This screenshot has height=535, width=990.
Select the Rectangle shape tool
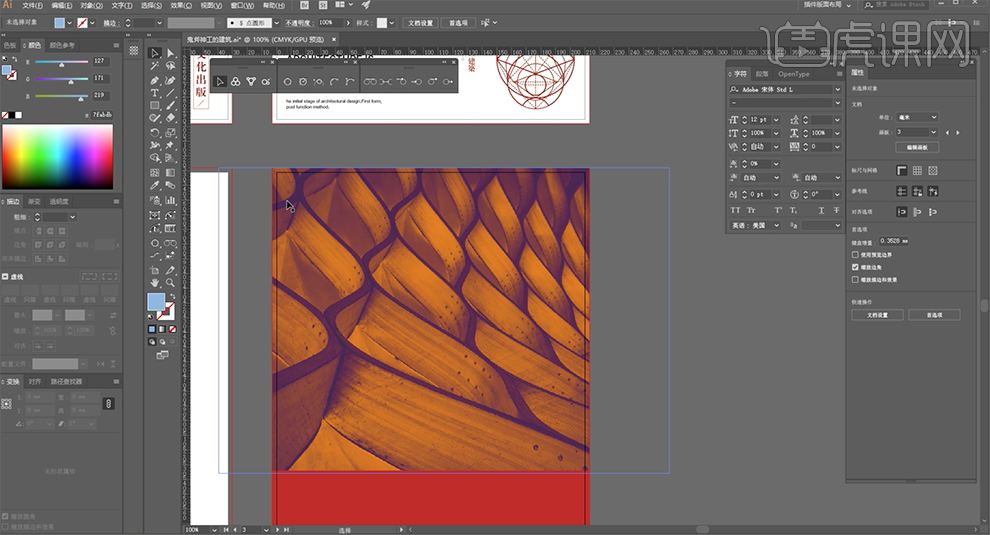(x=155, y=105)
